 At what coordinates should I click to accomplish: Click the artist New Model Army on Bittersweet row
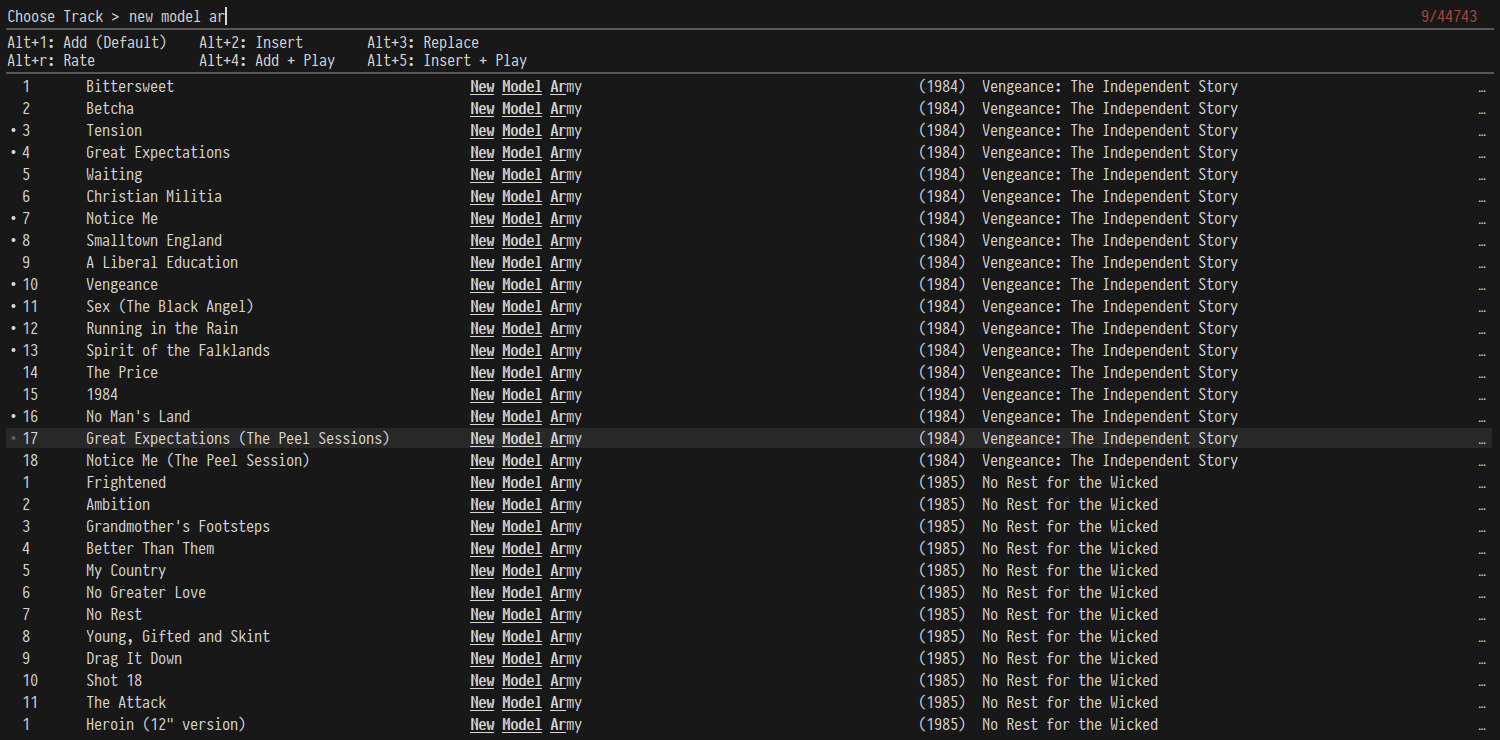526,86
